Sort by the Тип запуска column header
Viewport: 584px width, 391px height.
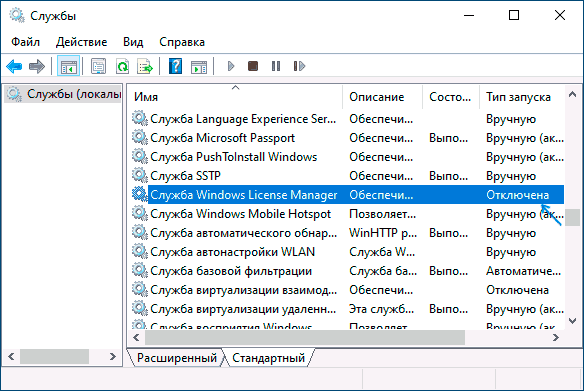(522, 97)
